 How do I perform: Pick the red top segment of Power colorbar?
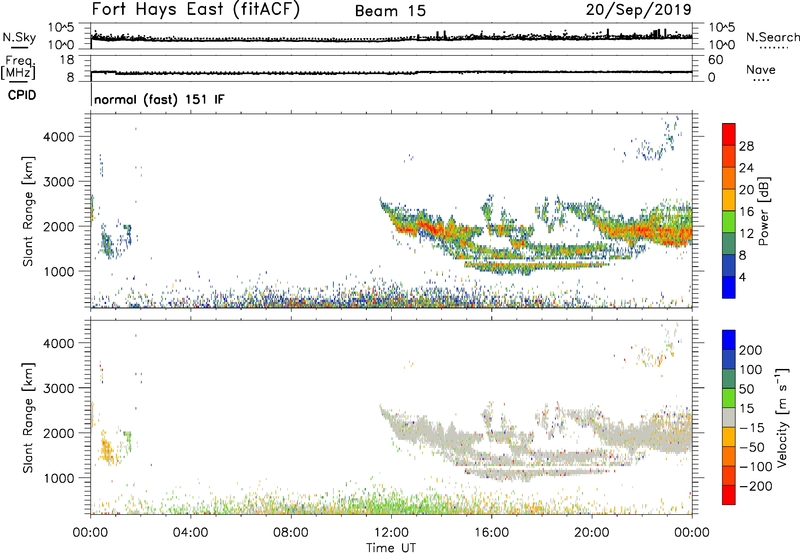click(x=729, y=135)
